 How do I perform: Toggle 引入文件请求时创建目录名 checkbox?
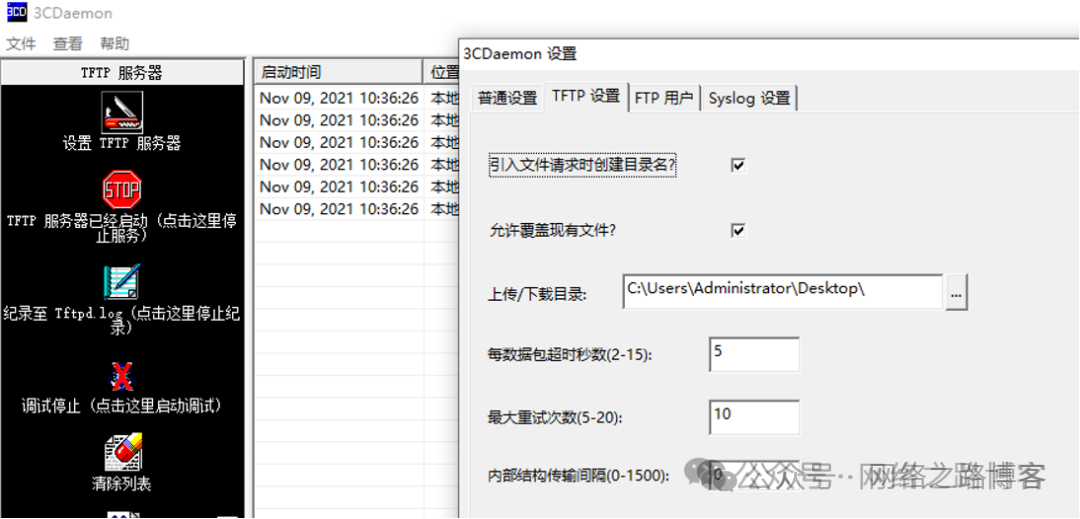[738, 165]
